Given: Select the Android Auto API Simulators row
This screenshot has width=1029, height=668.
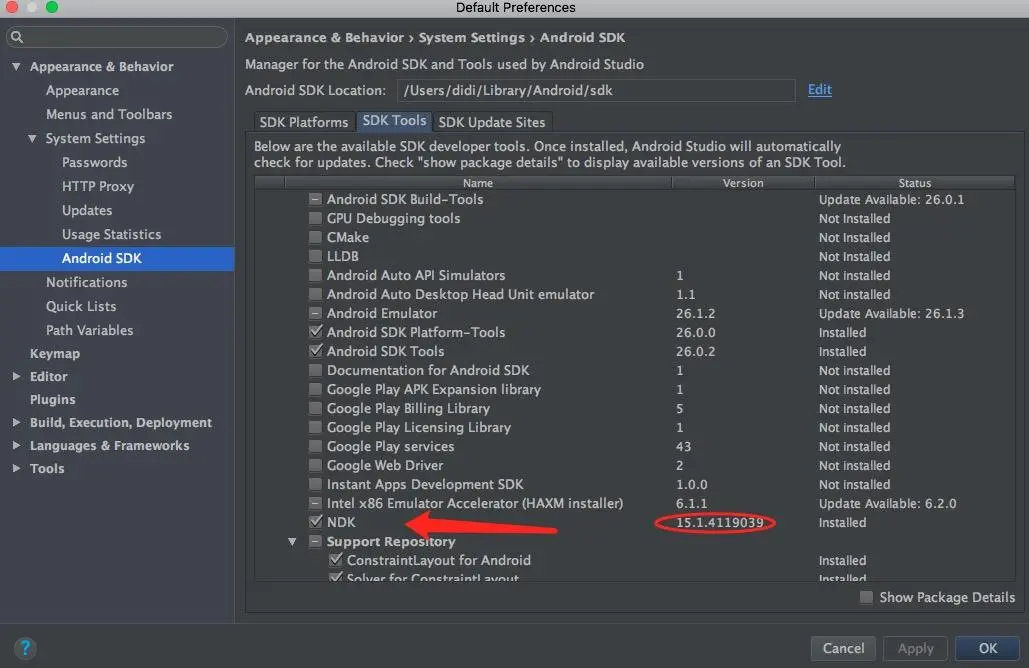Looking at the screenshot, I should pos(635,275).
